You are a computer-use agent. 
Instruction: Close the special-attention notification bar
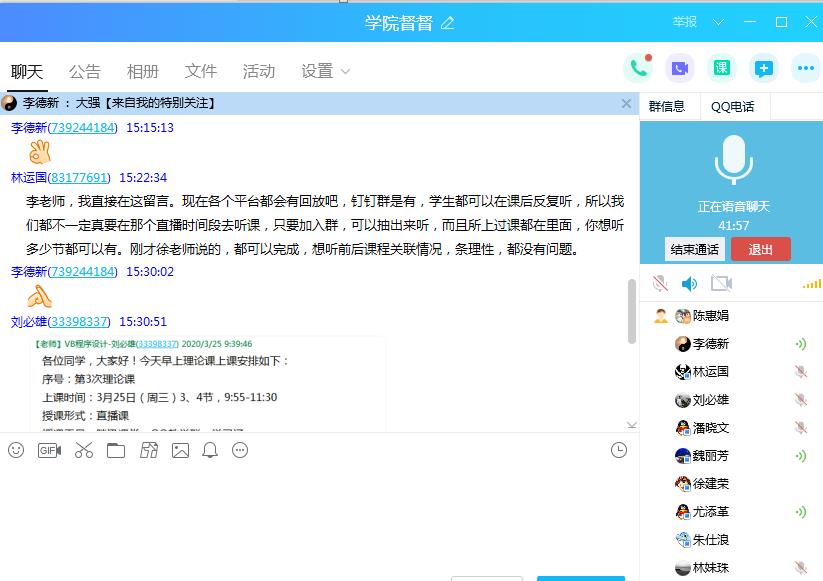coord(626,103)
